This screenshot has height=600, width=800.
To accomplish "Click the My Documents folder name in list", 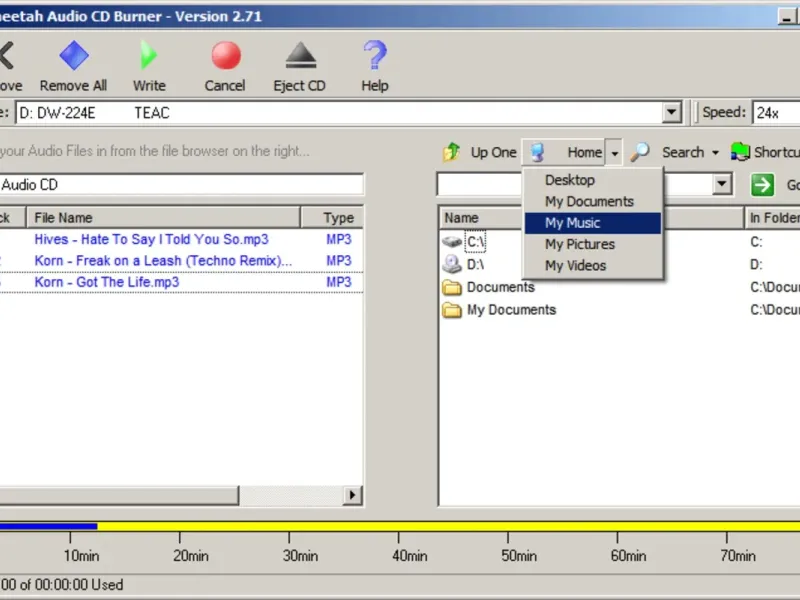I will (x=511, y=310).
